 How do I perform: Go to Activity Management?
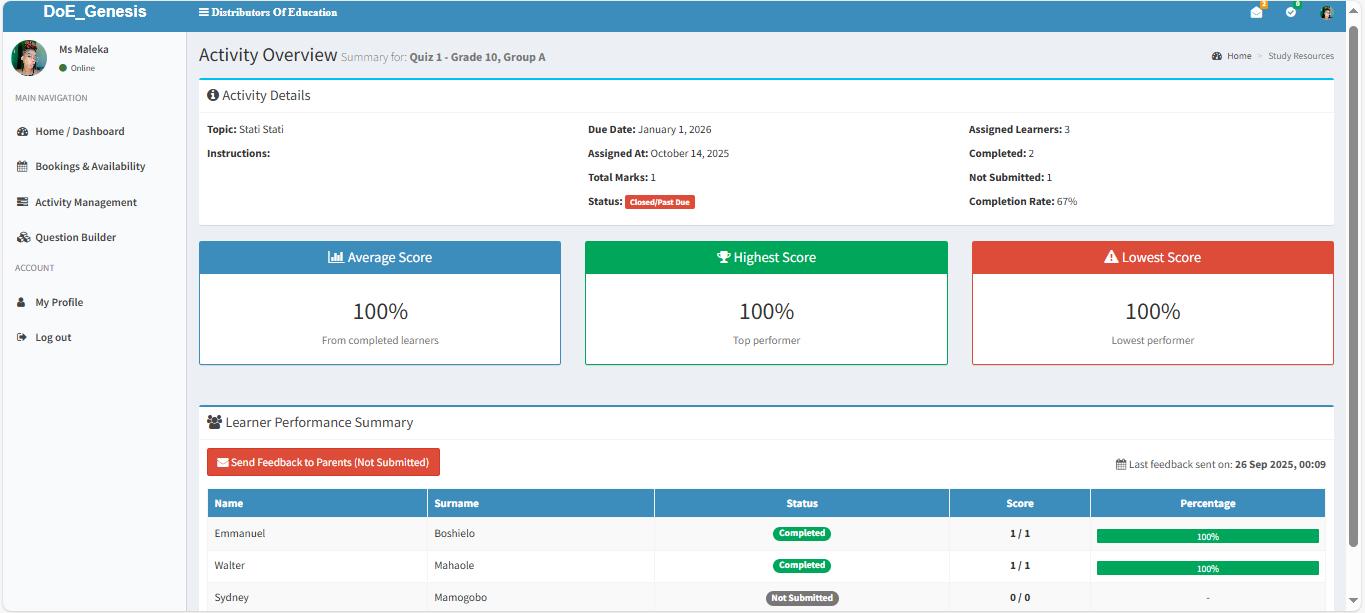pos(84,202)
